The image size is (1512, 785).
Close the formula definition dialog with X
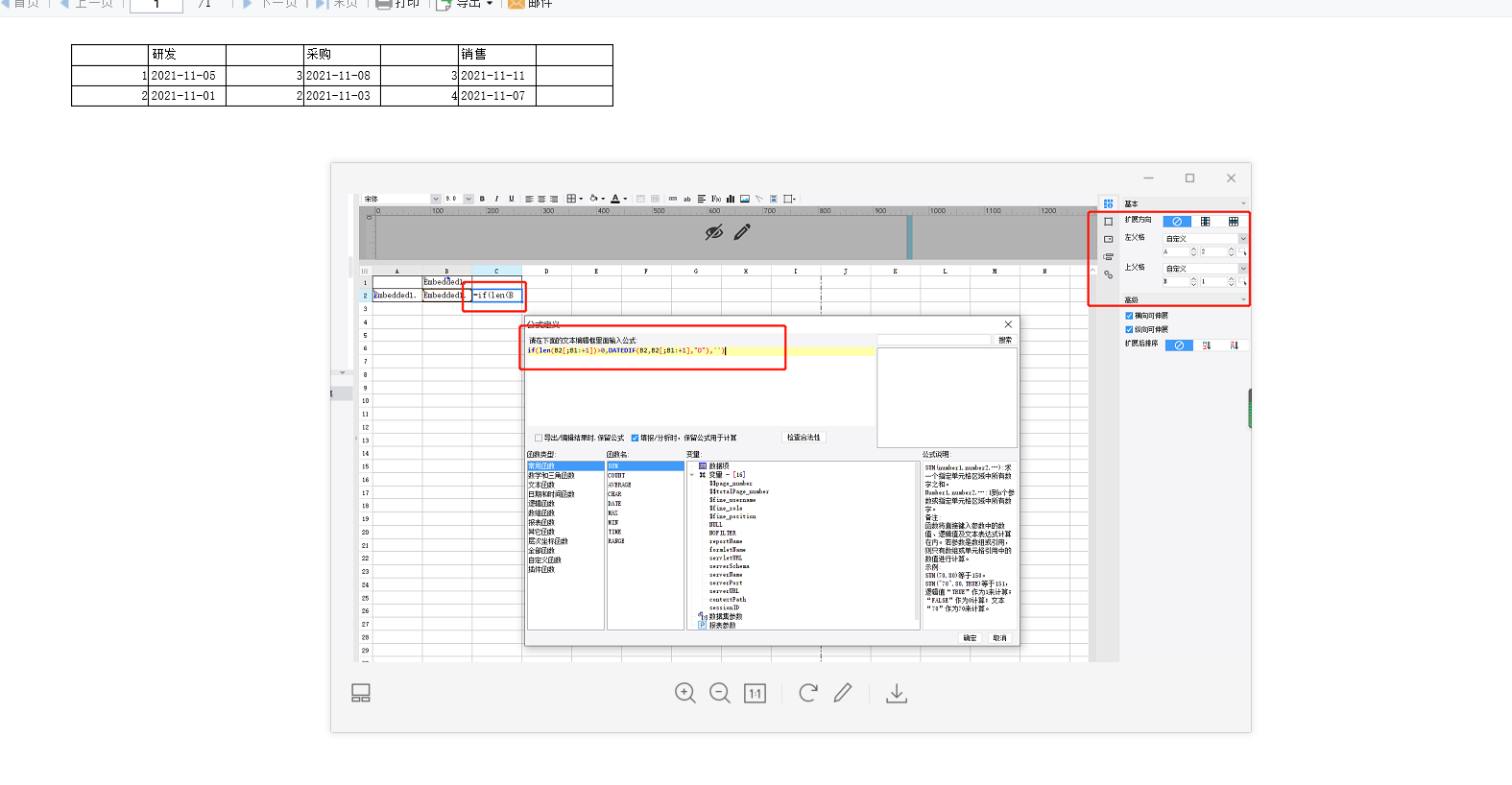tap(1008, 324)
